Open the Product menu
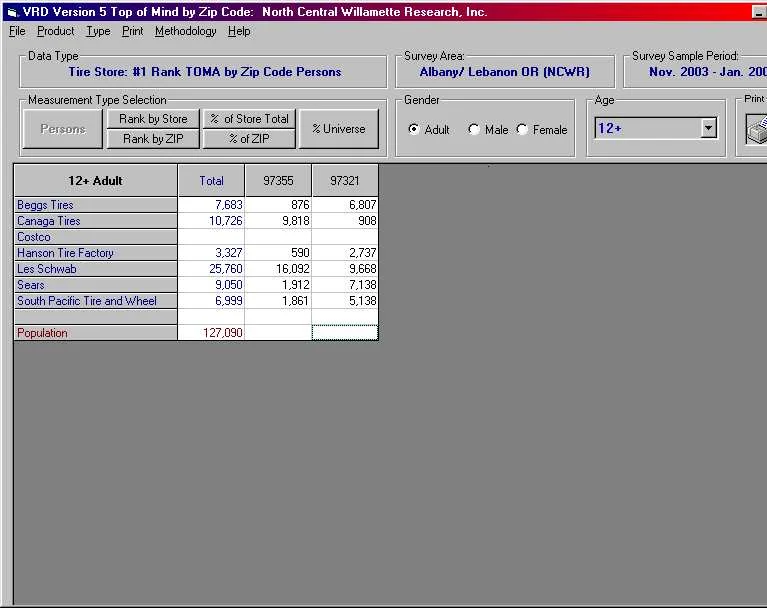767x608 pixels. click(x=56, y=31)
